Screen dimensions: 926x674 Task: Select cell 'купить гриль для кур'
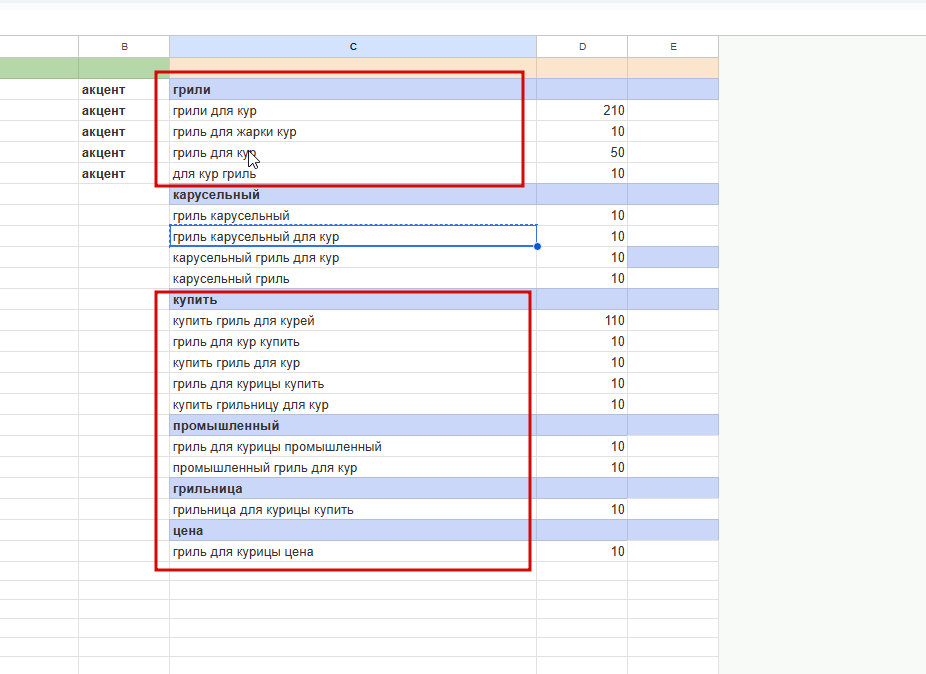[353, 363]
